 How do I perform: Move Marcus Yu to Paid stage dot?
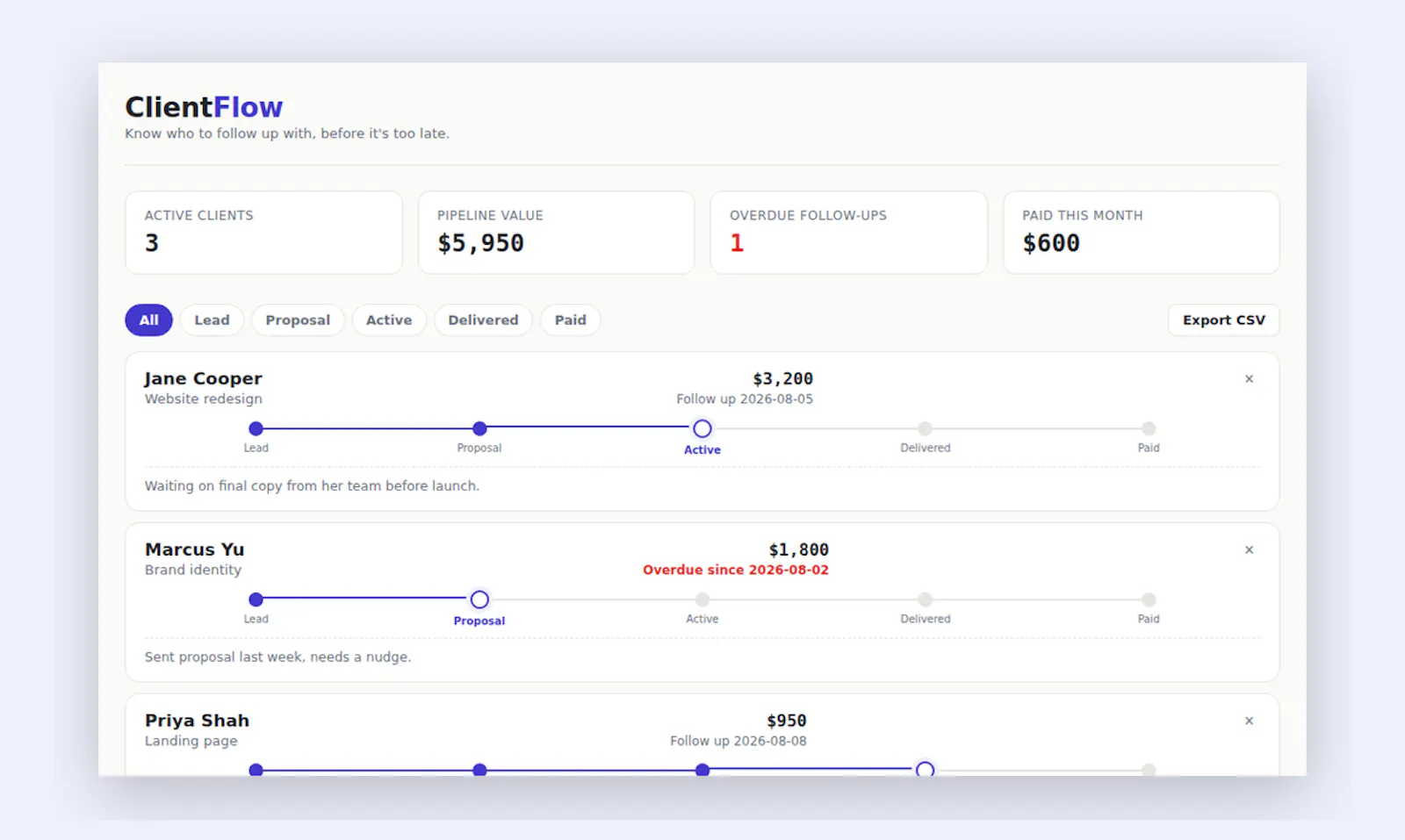(x=1149, y=600)
